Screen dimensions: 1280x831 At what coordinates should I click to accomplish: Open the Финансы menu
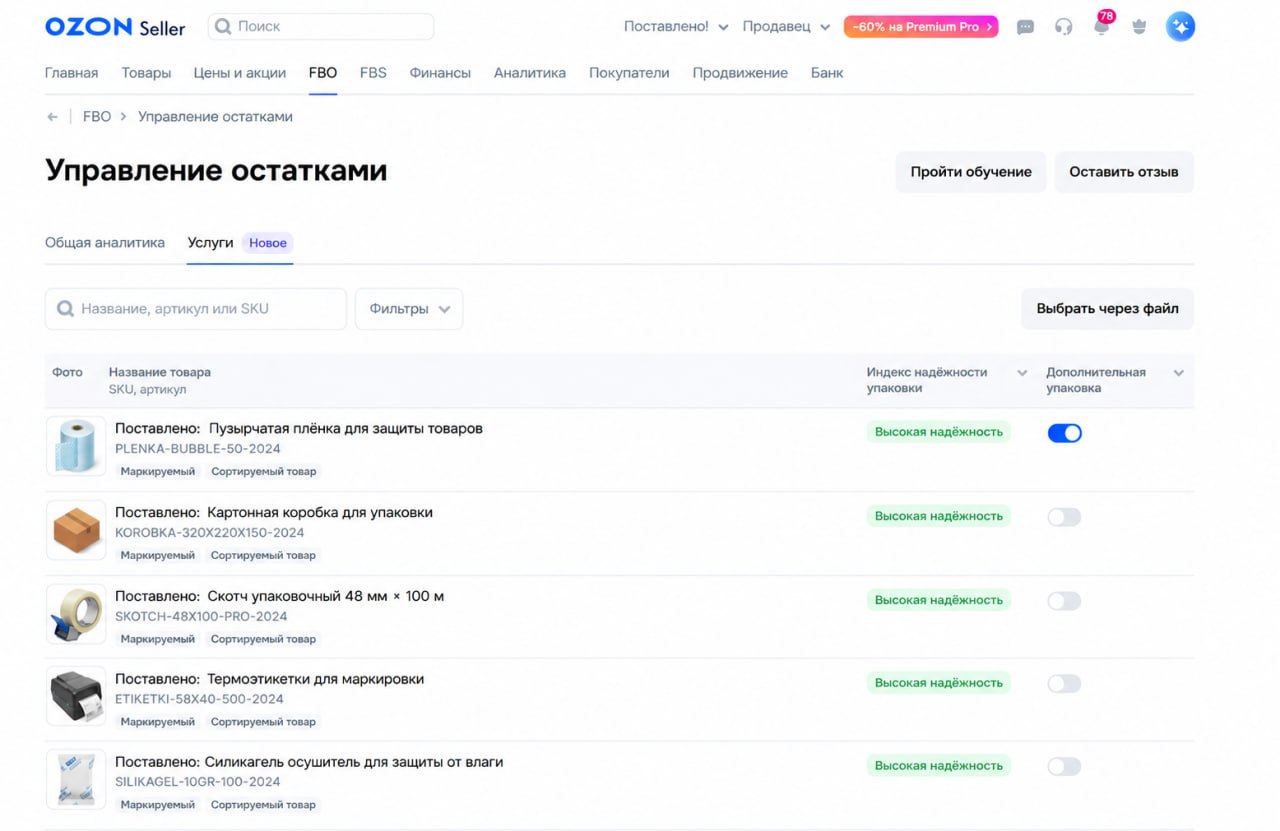[x=440, y=73]
